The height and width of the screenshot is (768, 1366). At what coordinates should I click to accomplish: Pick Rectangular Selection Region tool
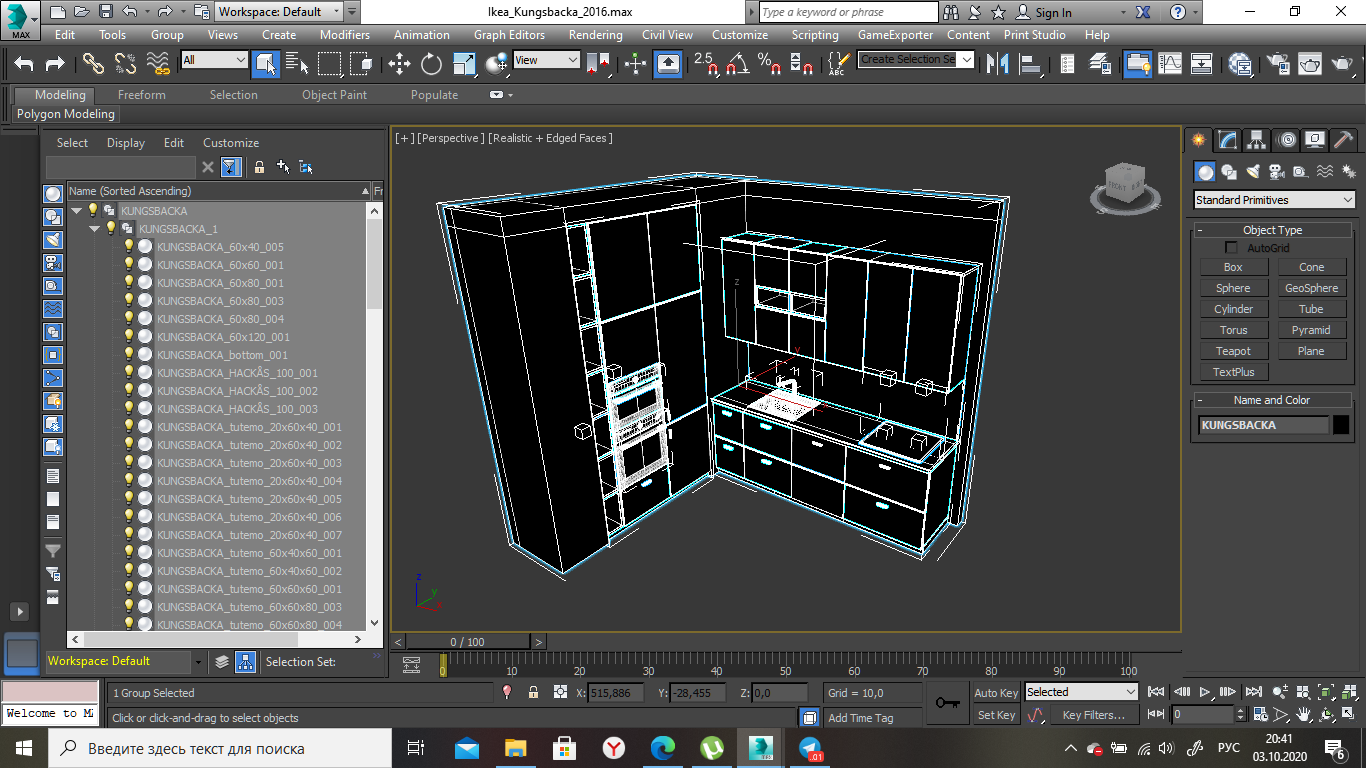[x=329, y=64]
